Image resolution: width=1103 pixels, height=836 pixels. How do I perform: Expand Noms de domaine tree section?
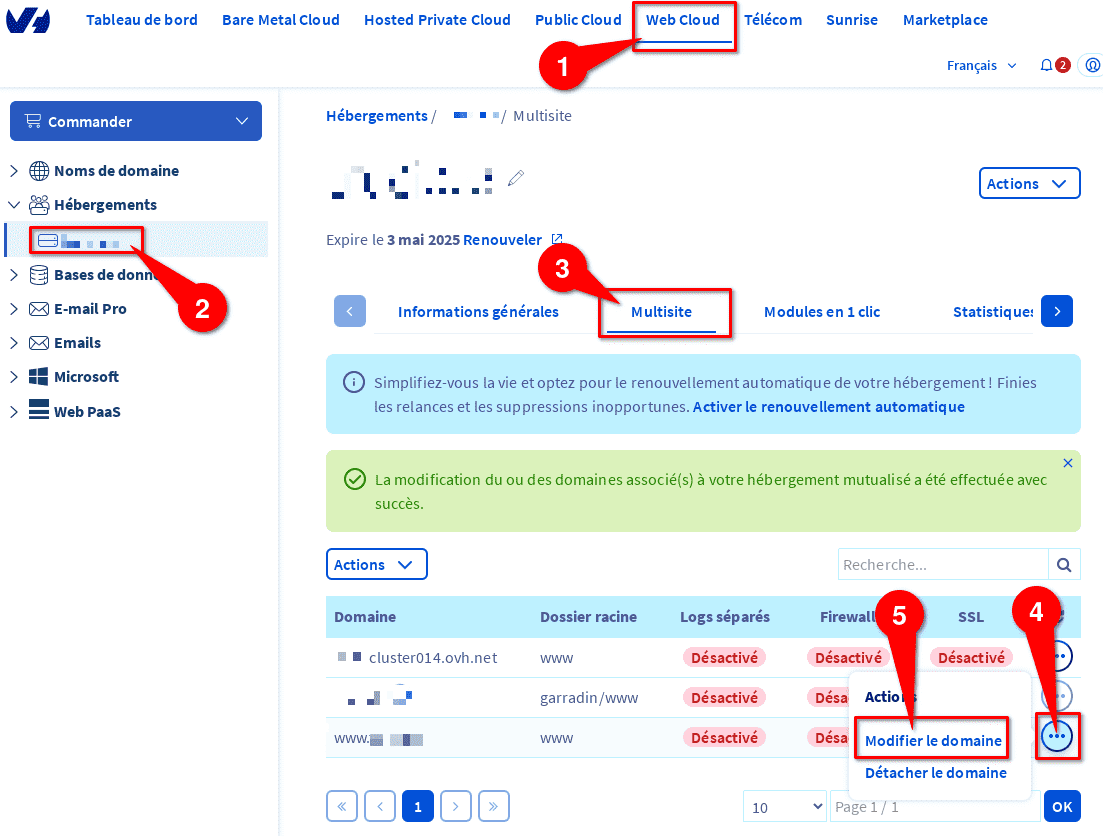14,170
